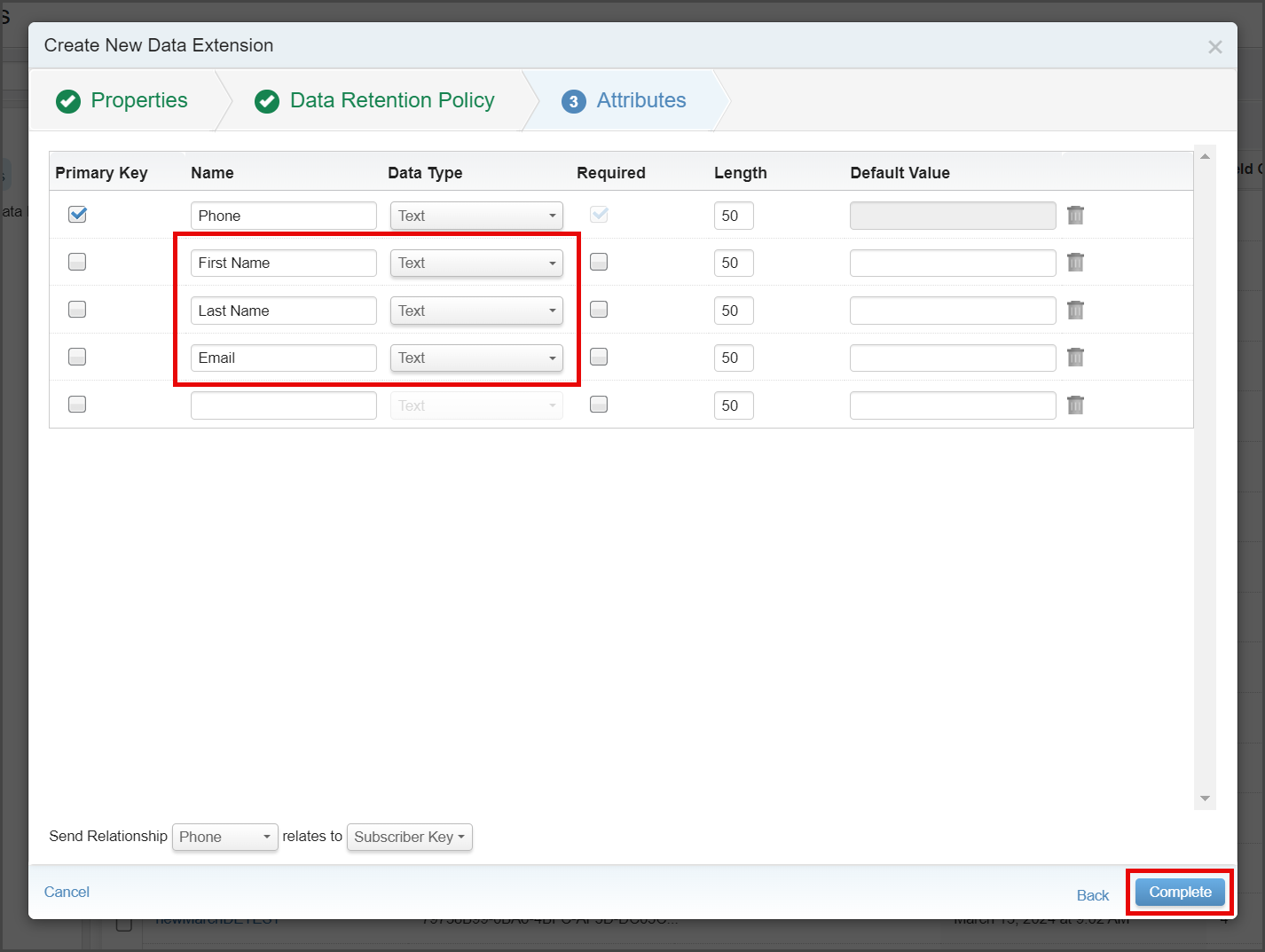Image resolution: width=1265 pixels, height=952 pixels.
Task: Click the Required column header
Action: click(x=611, y=173)
